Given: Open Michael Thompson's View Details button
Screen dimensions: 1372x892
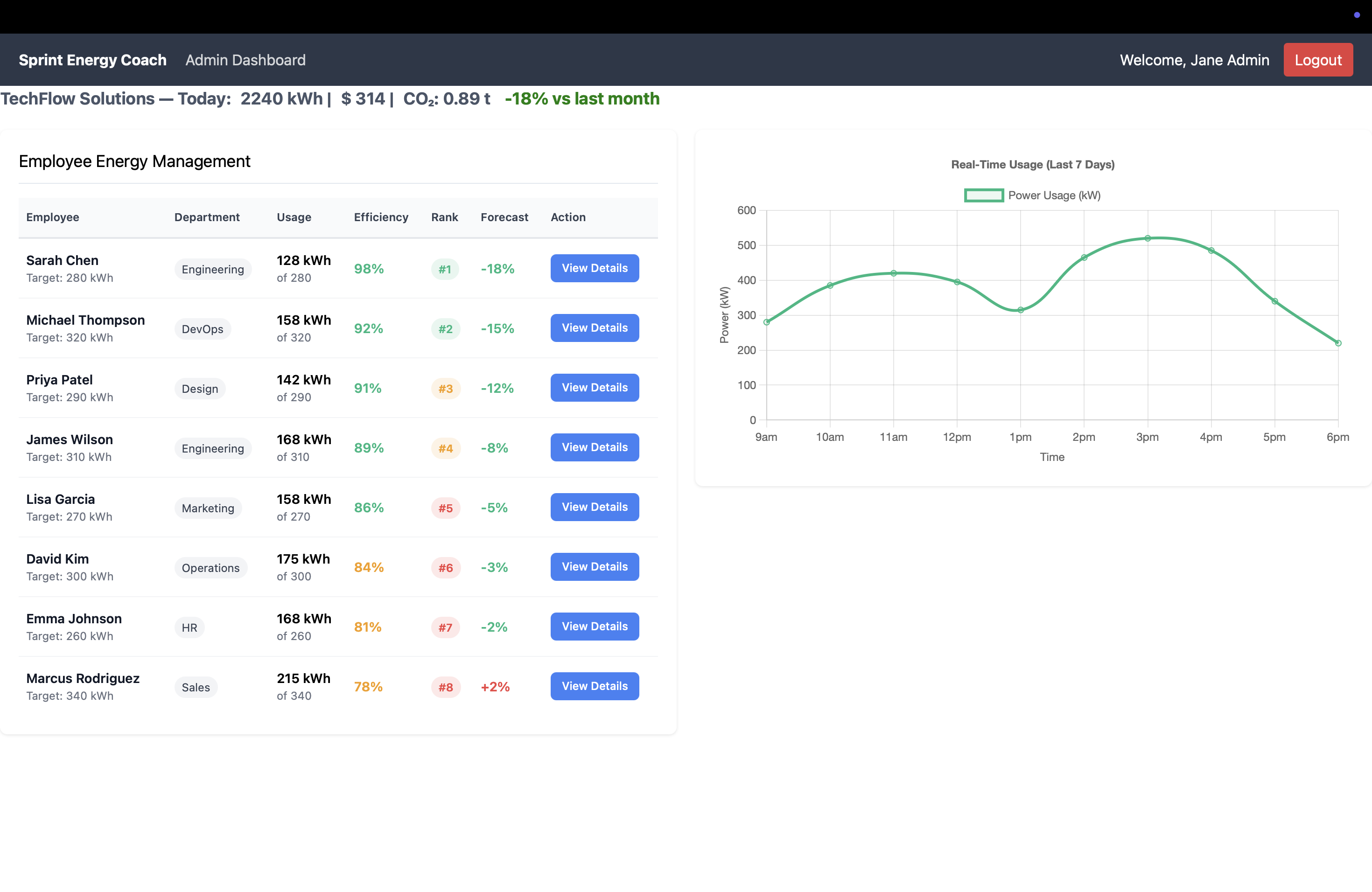Looking at the screenshot, I should pyautogui.click(x=595, y=328).
